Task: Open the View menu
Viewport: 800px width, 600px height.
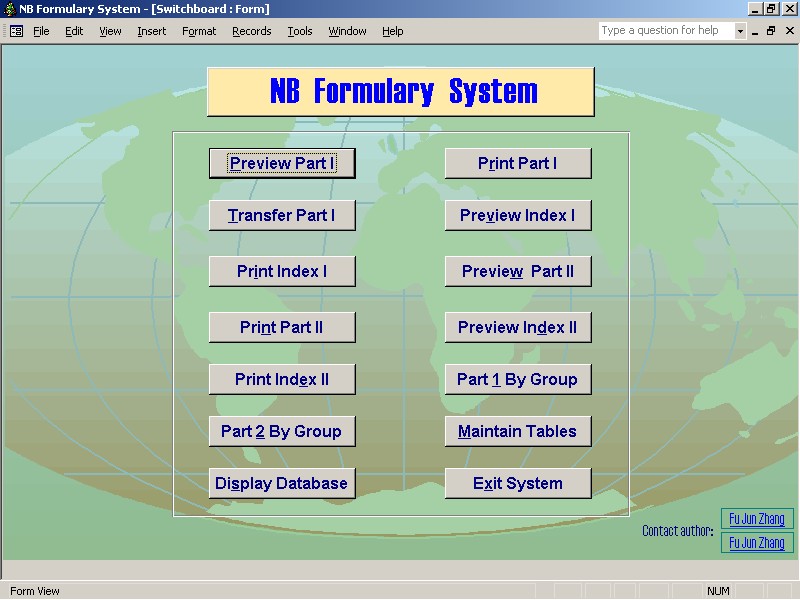Action: point(110,31)
